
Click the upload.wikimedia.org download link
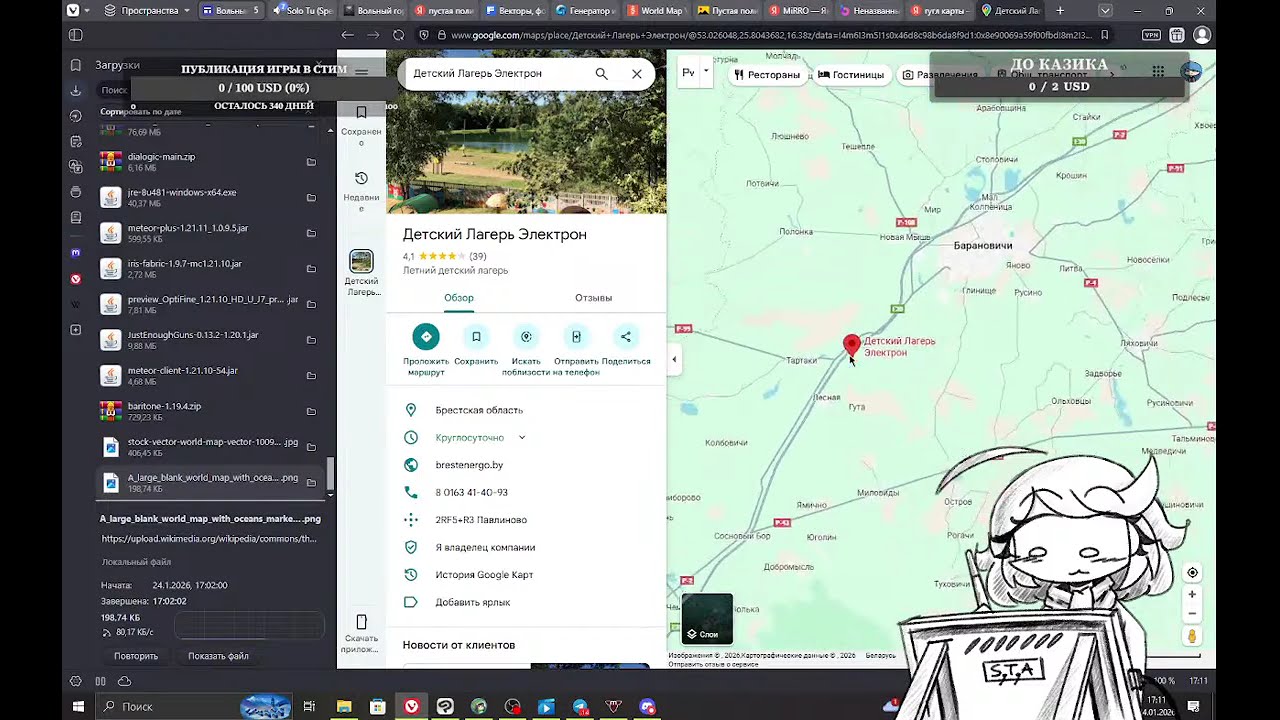(x=209, y=539)
